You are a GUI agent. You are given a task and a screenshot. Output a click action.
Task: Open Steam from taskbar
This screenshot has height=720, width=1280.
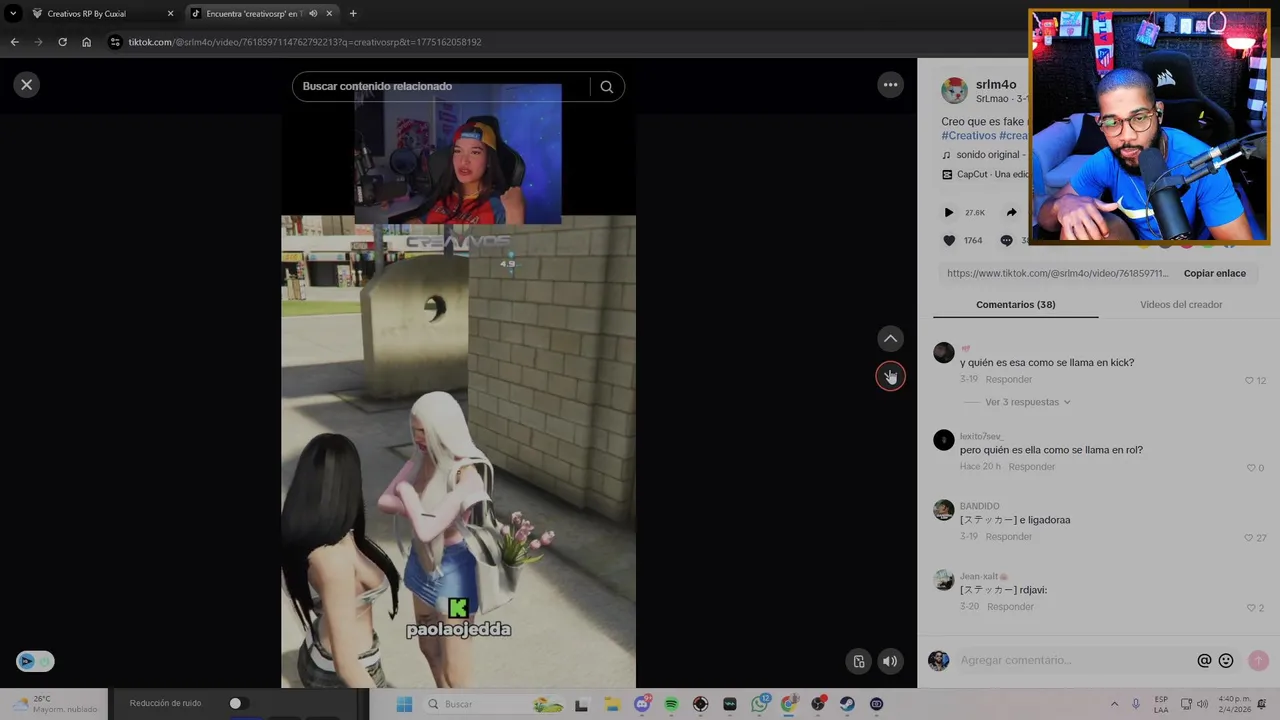tap(847, 704)
